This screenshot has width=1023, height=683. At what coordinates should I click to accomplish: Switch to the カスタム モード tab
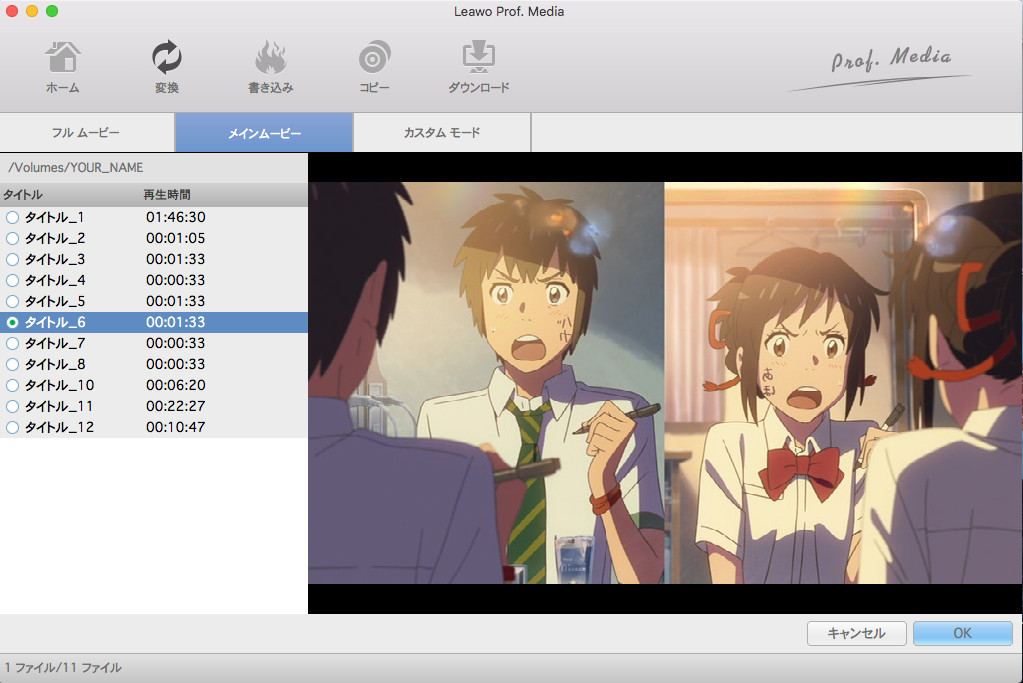click(x=442, y=132)
